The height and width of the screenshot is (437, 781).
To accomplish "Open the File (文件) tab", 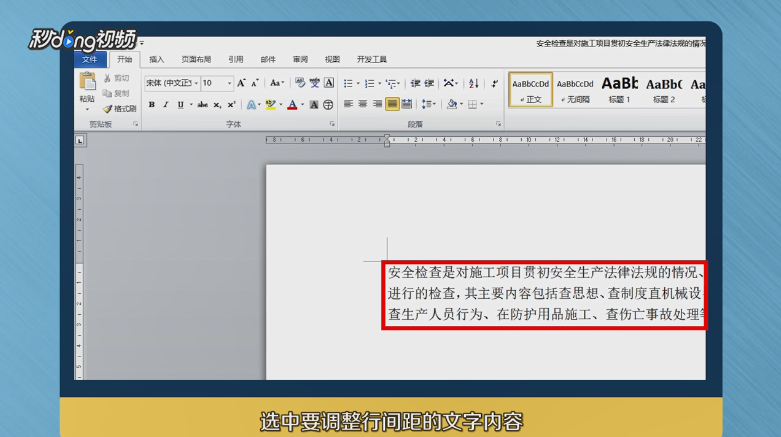I will [90, 59].
